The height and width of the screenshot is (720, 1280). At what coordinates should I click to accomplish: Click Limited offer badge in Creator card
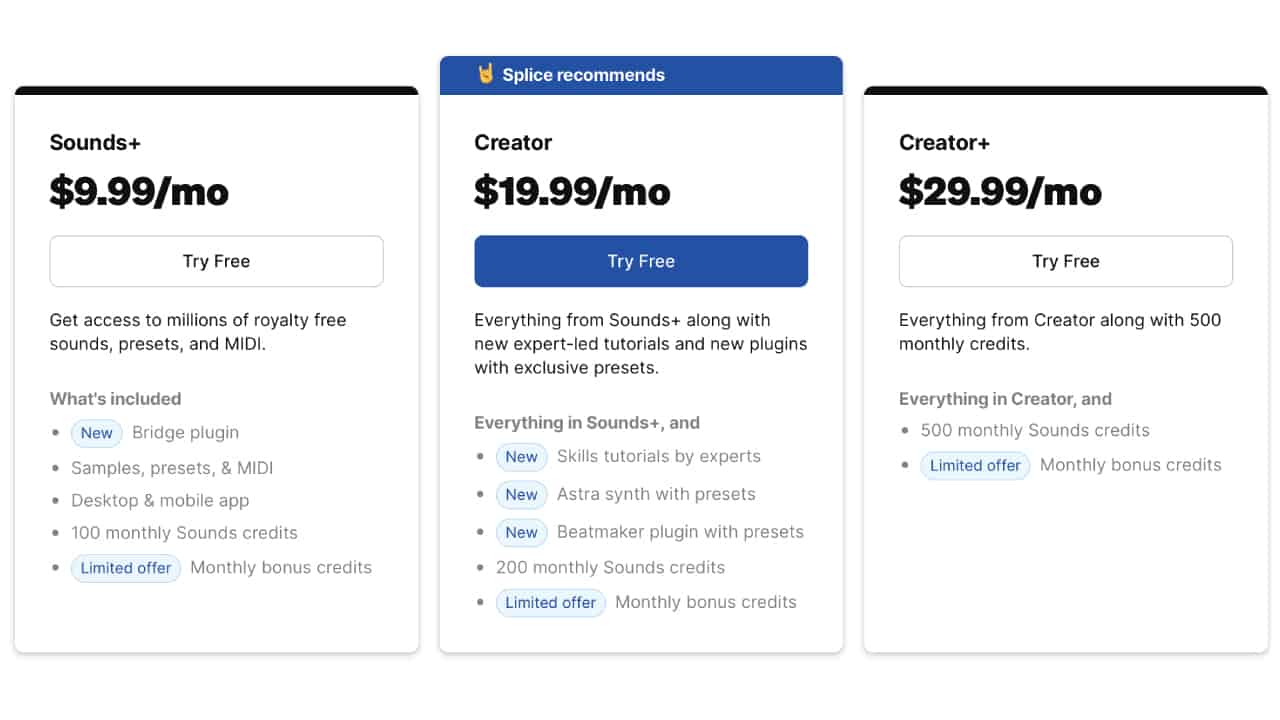click(x=550, y=603)
